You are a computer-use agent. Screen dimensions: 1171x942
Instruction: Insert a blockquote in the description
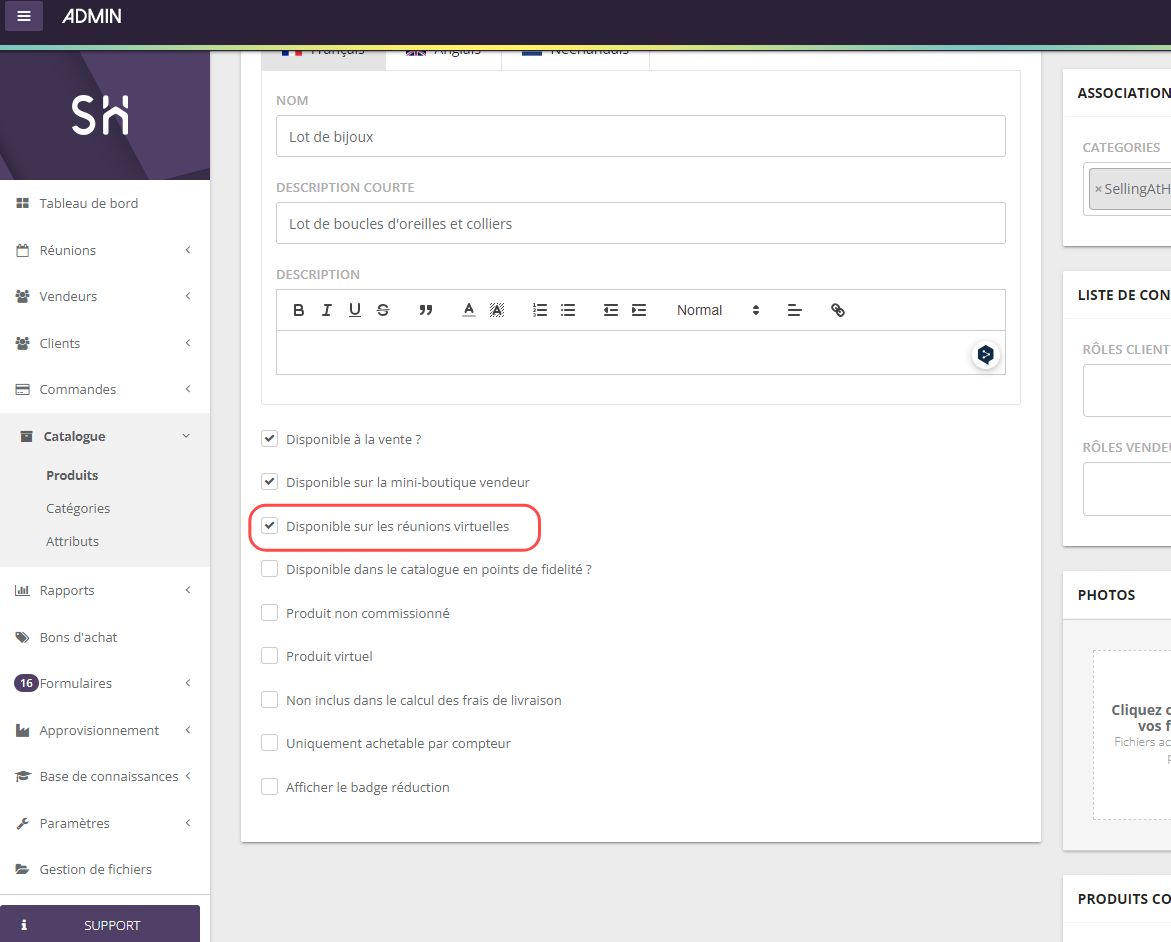point(426,310)
